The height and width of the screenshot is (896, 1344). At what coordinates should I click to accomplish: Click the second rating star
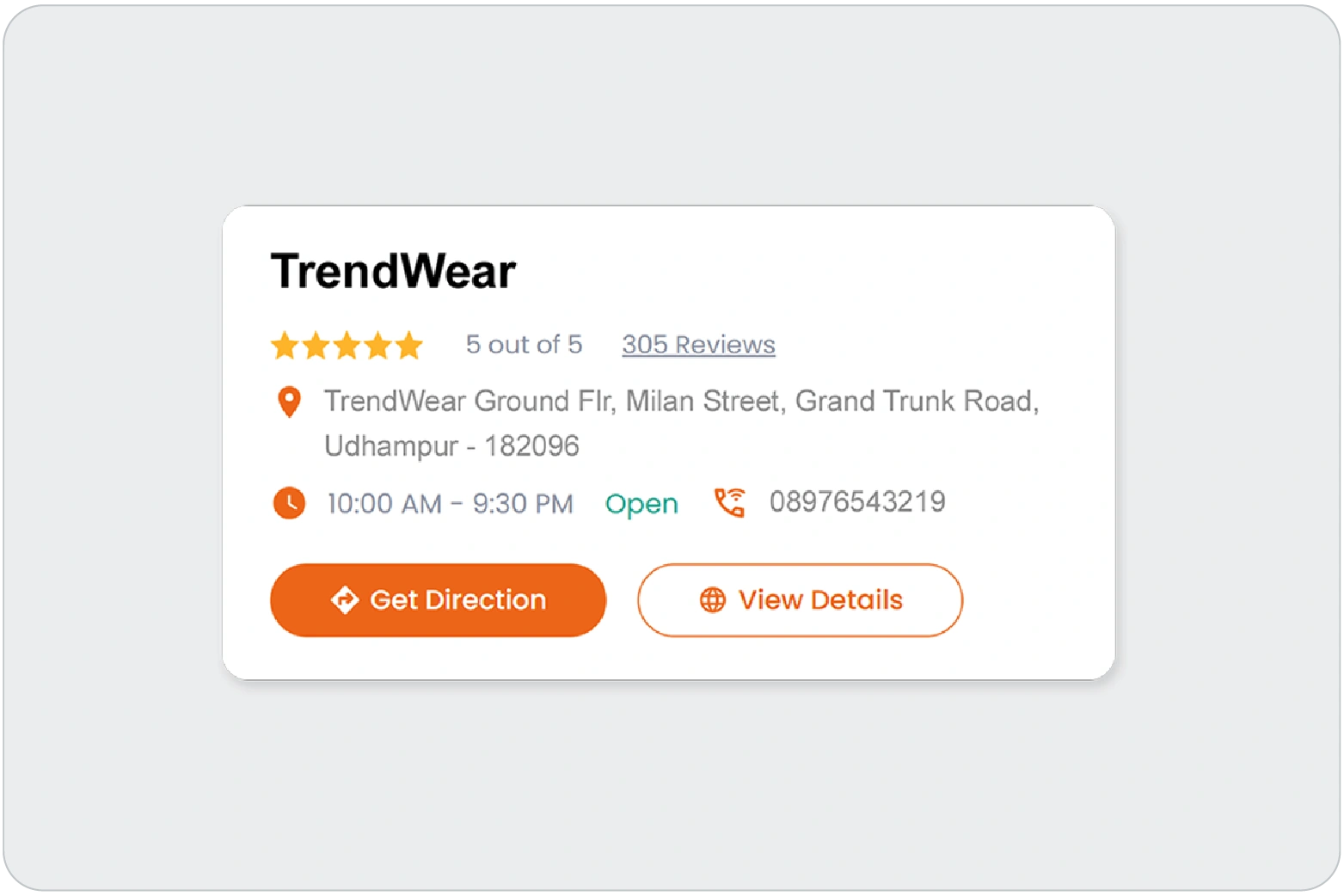point(316,346)
